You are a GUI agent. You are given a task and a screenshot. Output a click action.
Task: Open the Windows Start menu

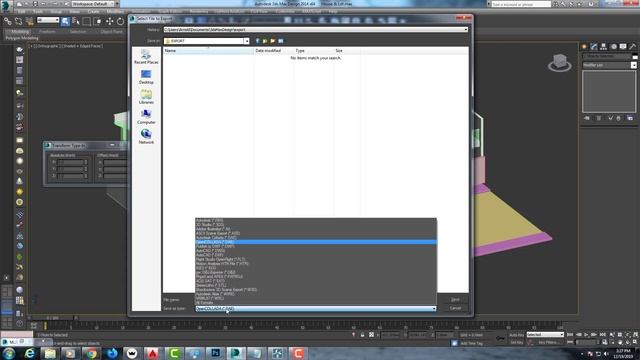point(9,353)
